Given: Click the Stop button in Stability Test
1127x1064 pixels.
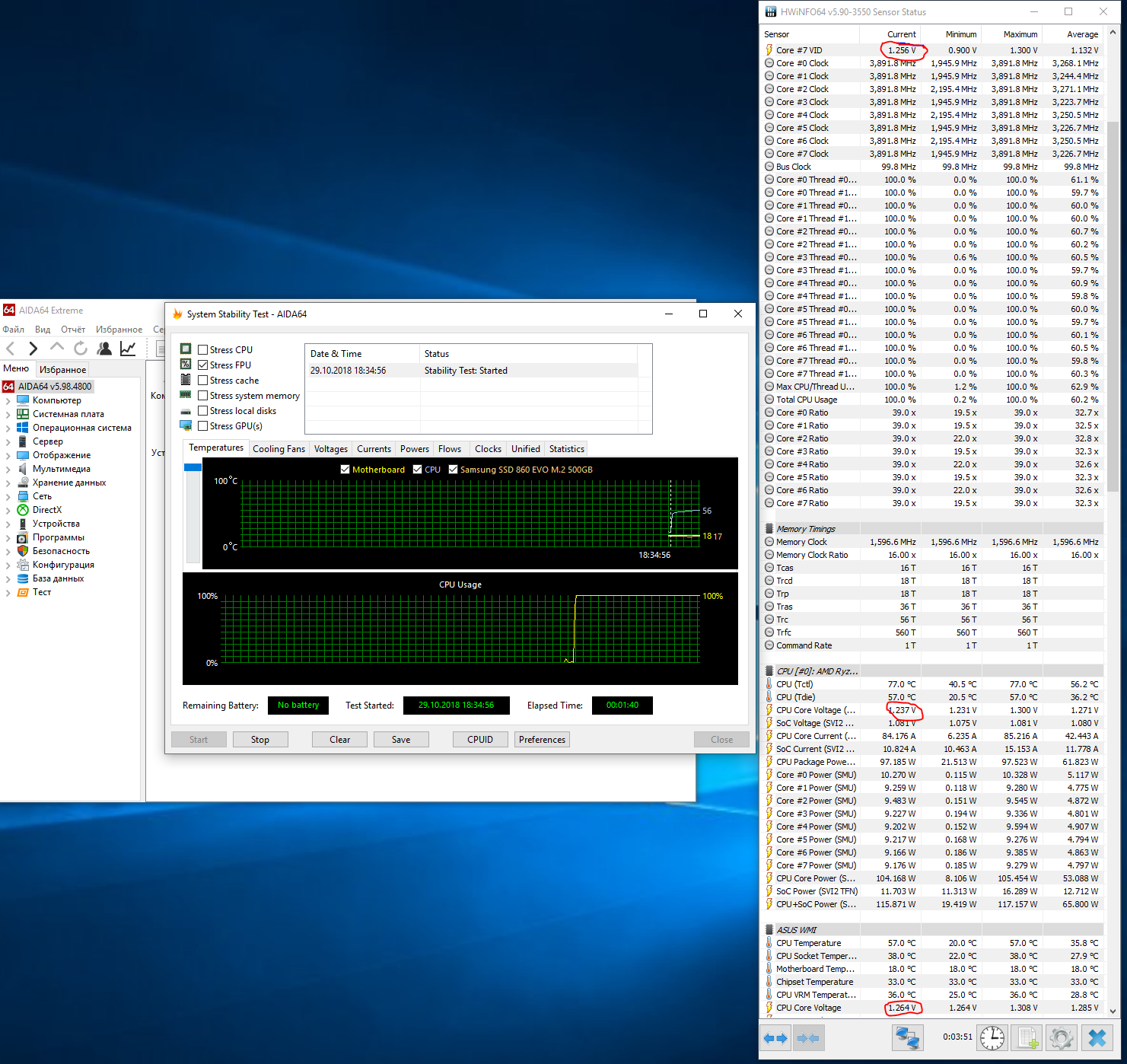Looking at the screenshot, I should [260, 740].
